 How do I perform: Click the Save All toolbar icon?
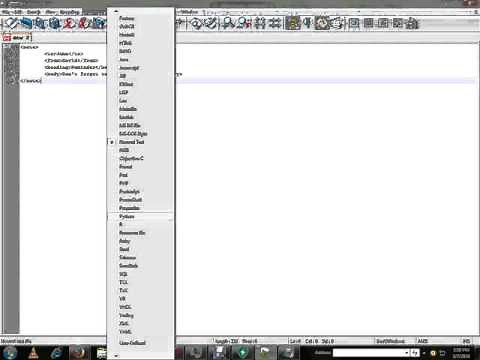[x=54, y=23]
